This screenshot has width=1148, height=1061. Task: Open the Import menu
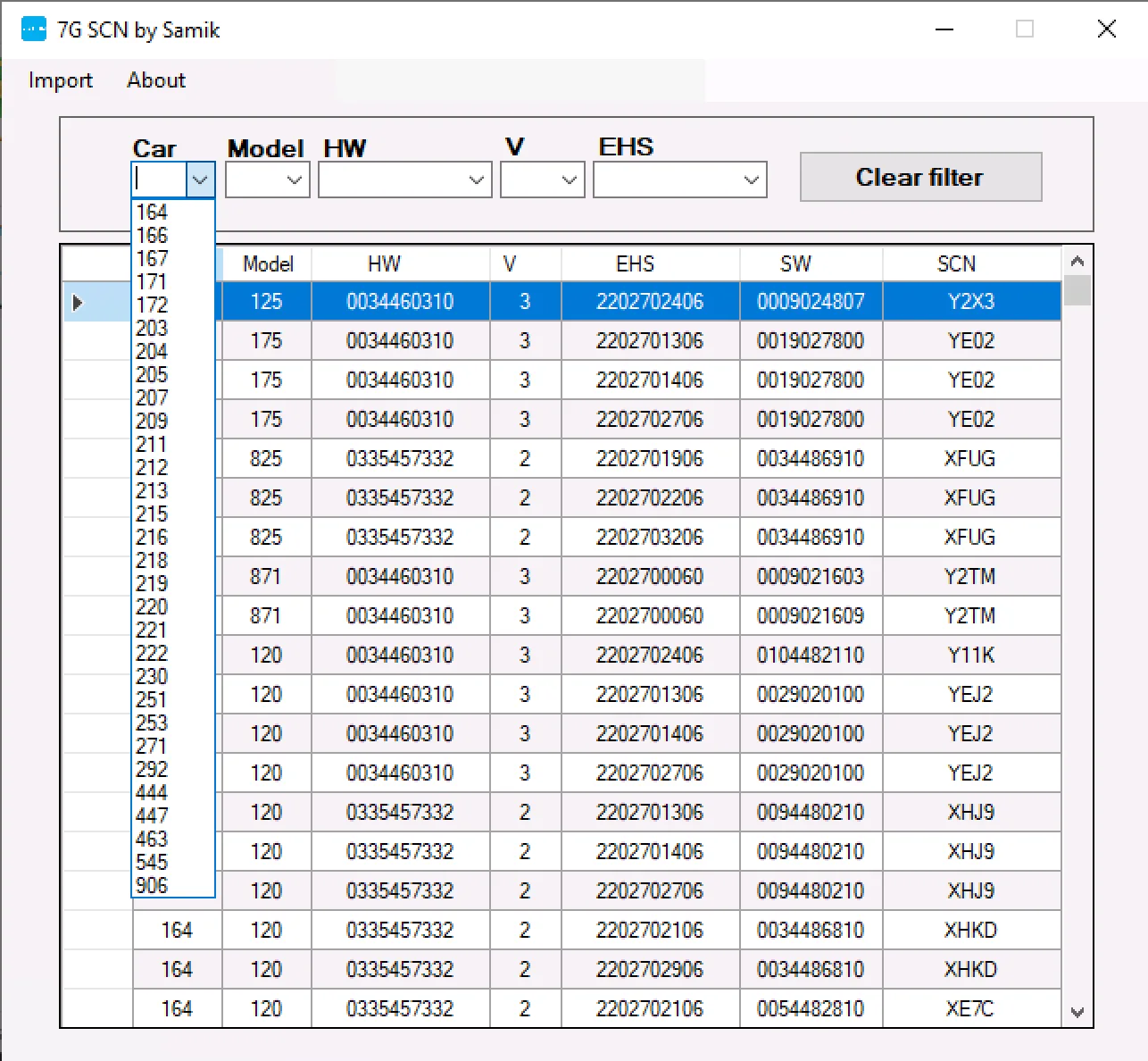pyautogui.click(x=60, y=80)
